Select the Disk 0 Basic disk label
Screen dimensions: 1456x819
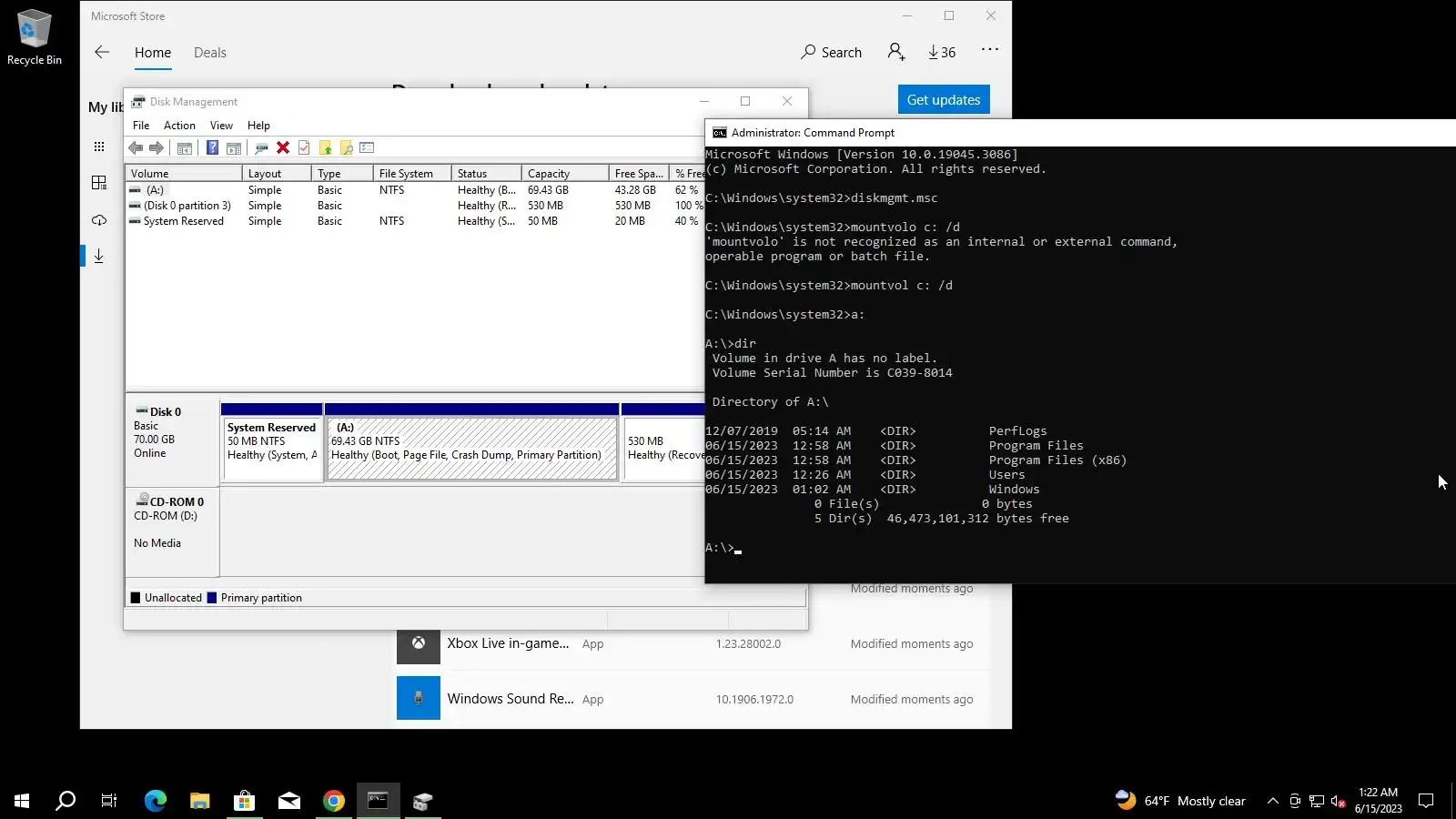click(172, 441)
